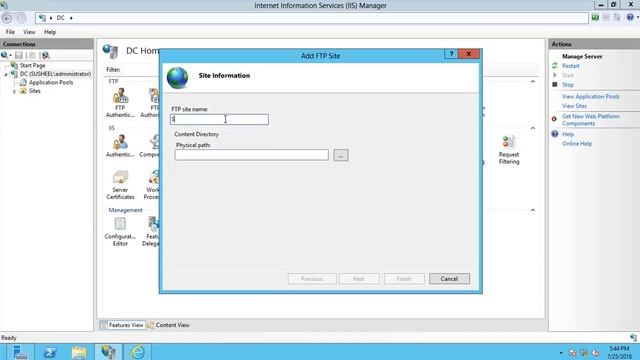Click the Restart server action
Image resolution: width=640 pixels, height=360 pixels.
coord(570,66)
